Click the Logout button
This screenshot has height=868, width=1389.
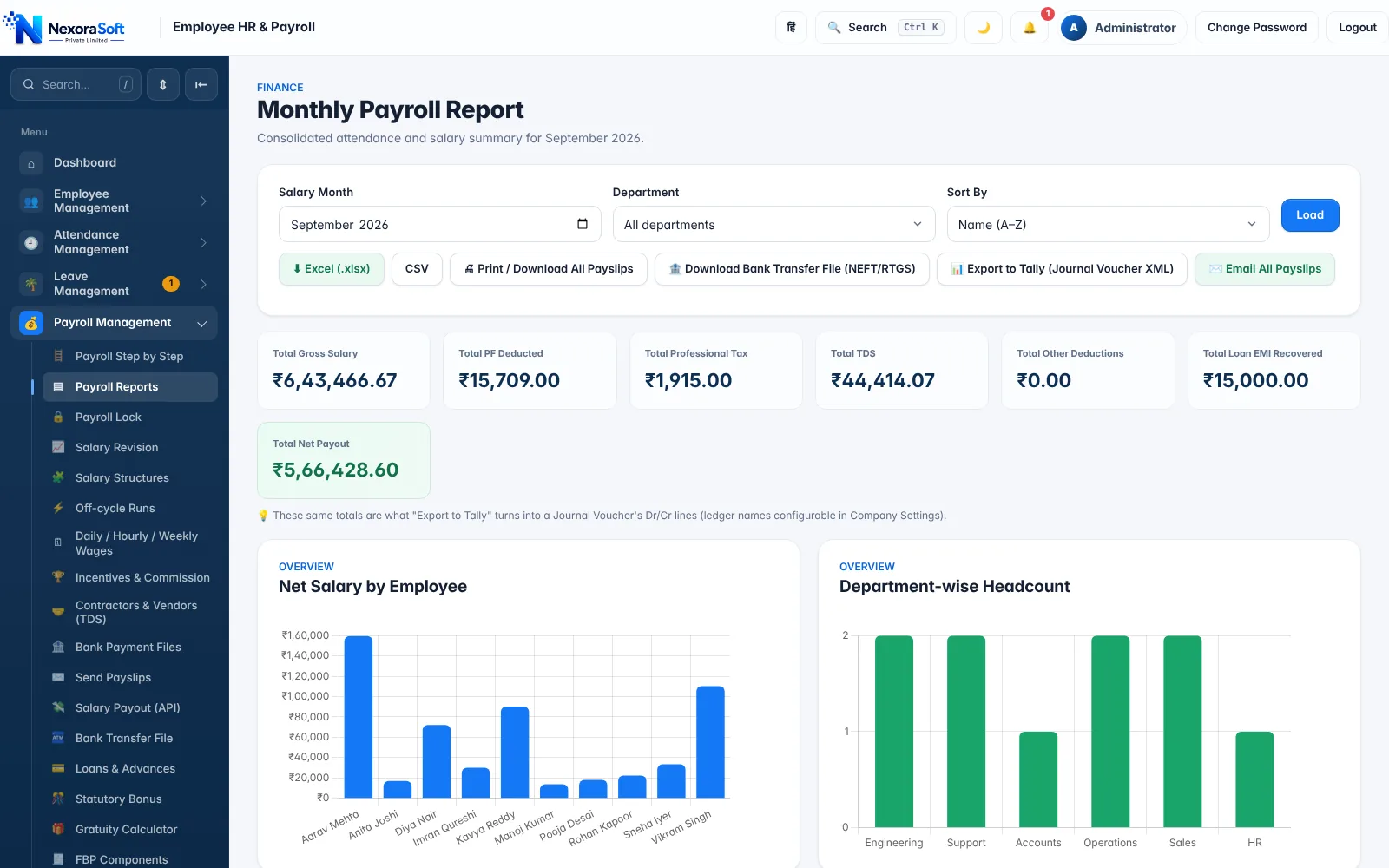coord(1358,27)
